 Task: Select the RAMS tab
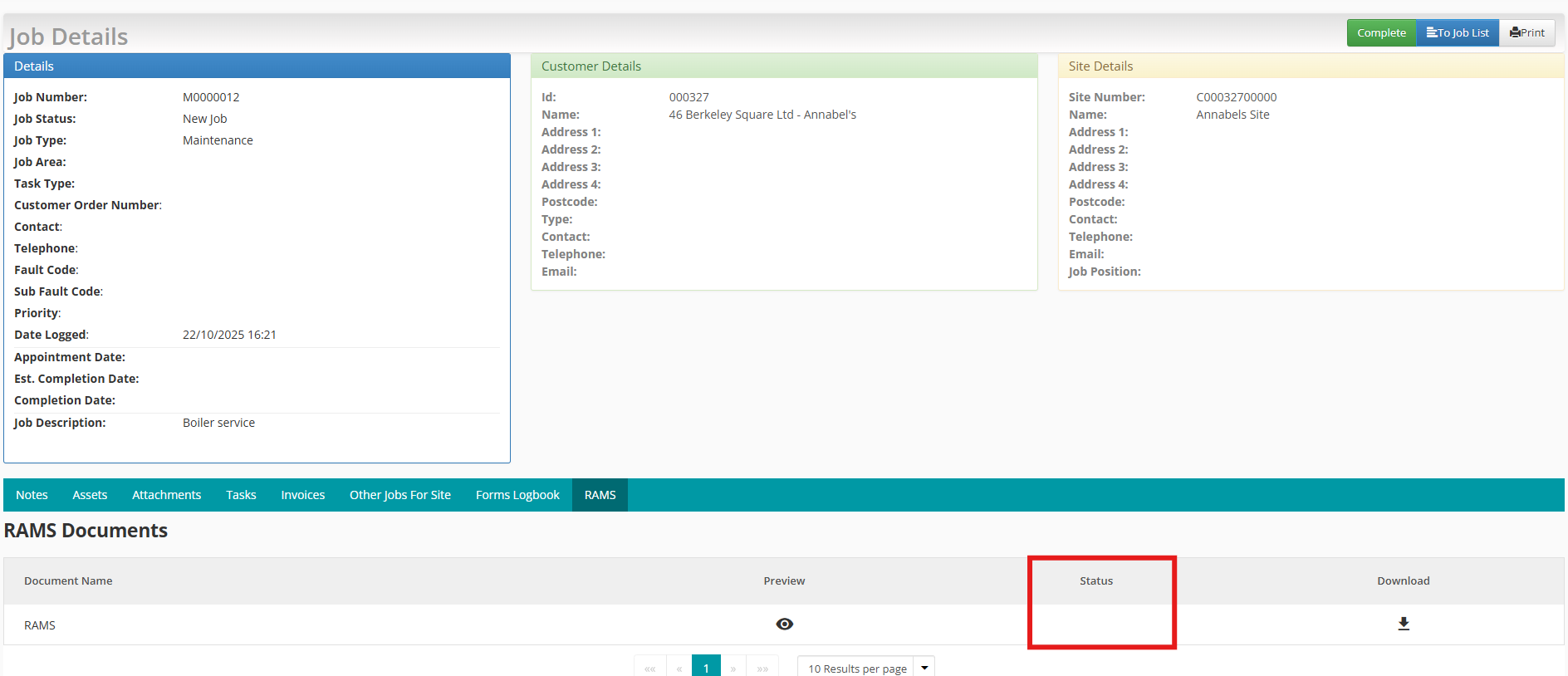coord(600,495)
